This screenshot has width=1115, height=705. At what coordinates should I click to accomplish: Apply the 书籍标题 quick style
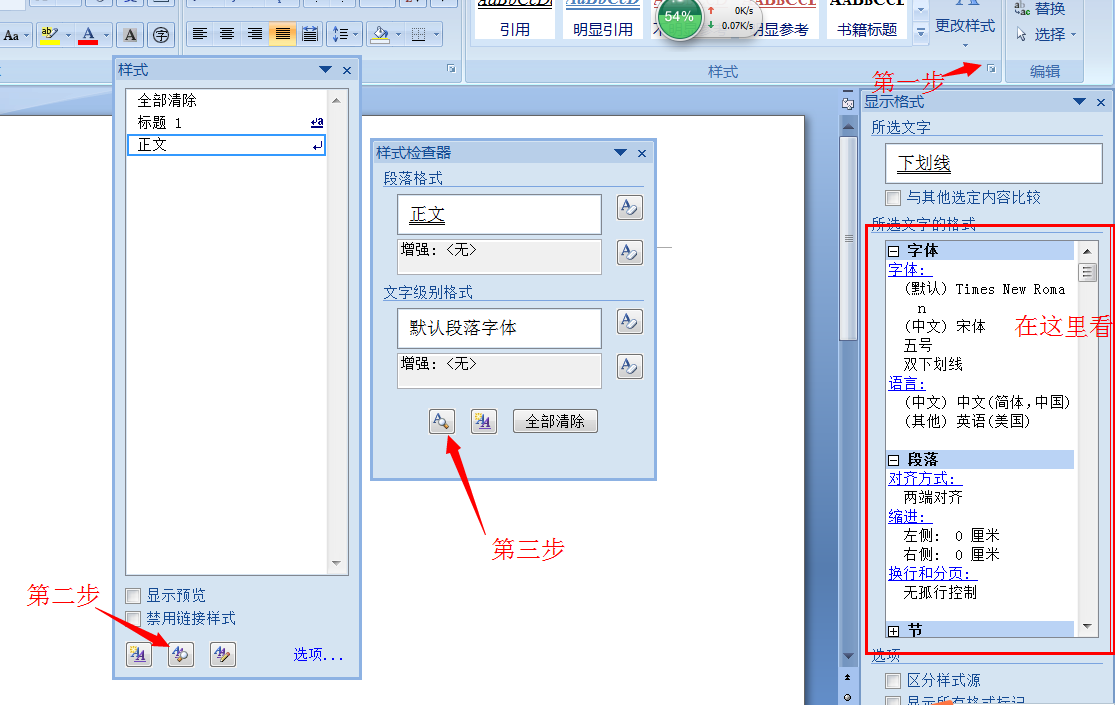pos(867,19)
